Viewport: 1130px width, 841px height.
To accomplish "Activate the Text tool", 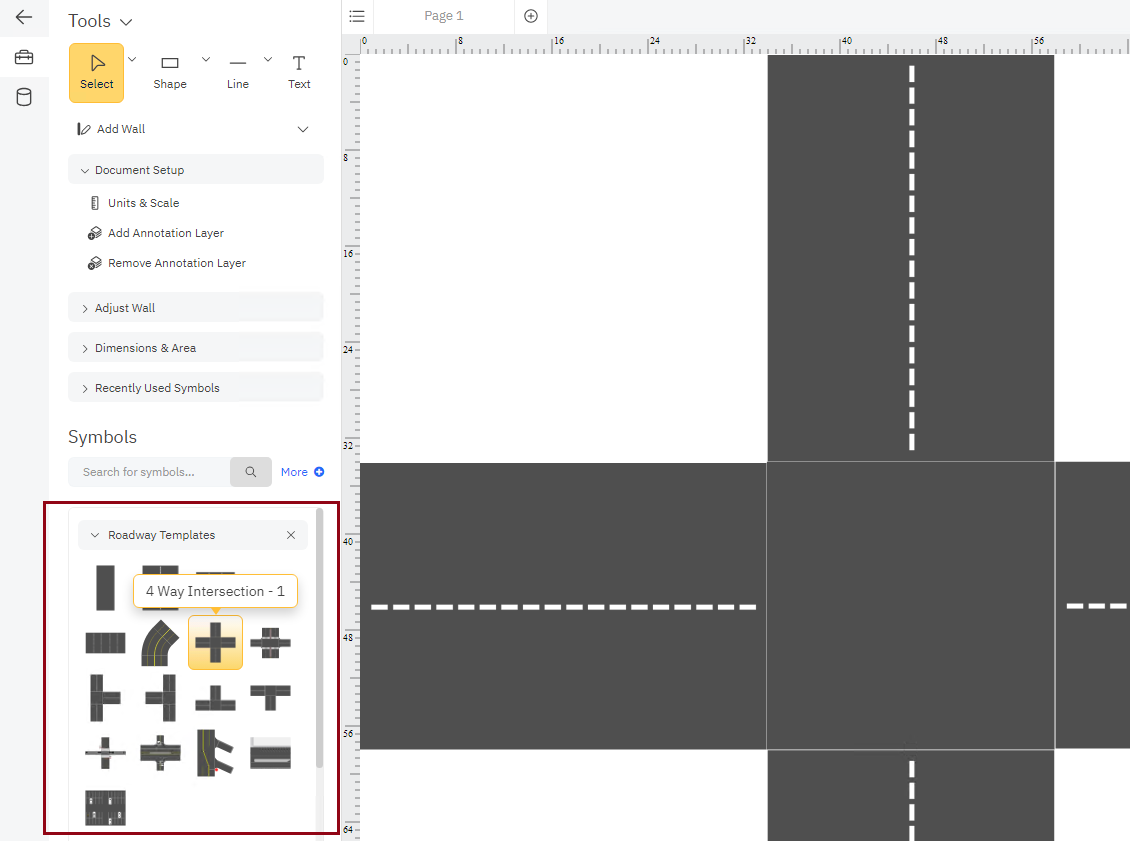I will (299, 72).
